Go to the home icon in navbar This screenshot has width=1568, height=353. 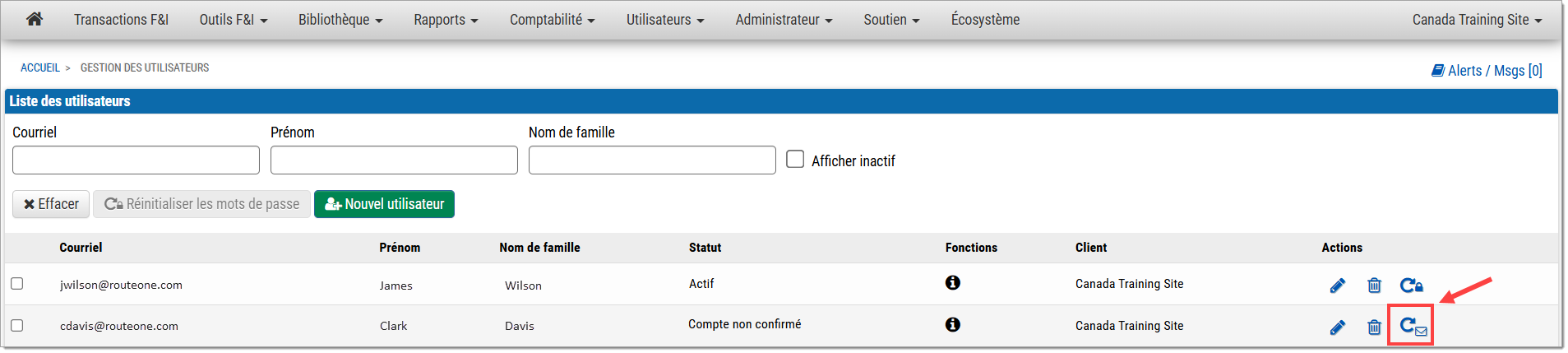click(x=35, y=19)
